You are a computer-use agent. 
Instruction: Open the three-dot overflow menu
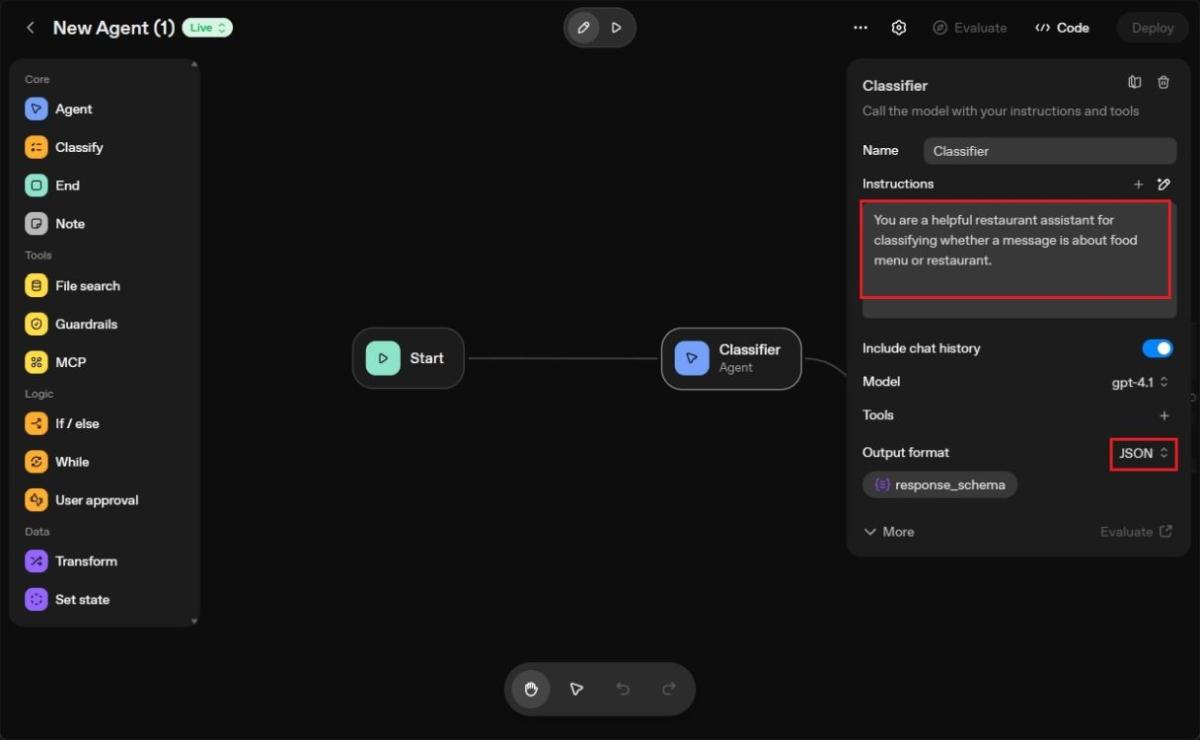(859, 27)
